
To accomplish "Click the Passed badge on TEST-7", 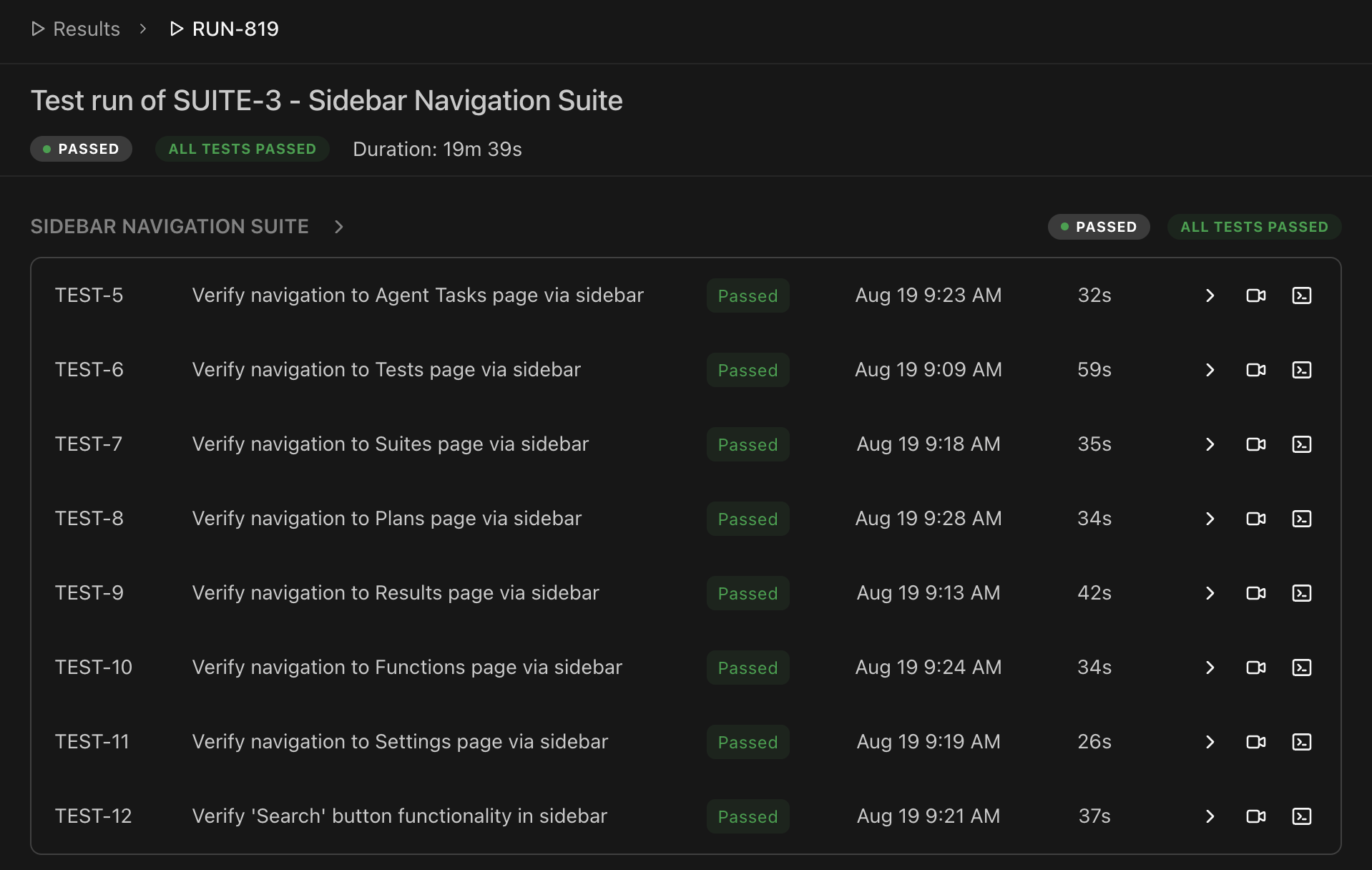I will coord(747,444).
